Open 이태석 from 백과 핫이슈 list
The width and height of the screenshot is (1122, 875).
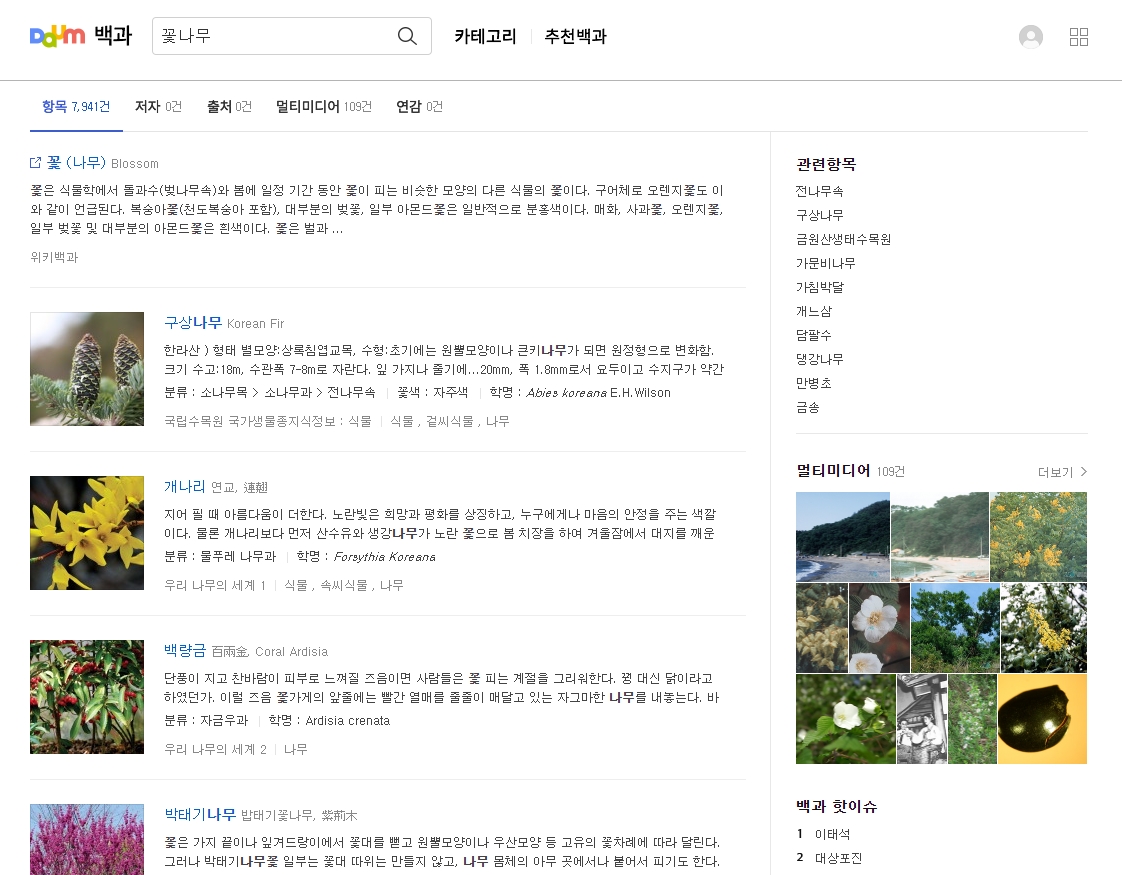[831, 832]
